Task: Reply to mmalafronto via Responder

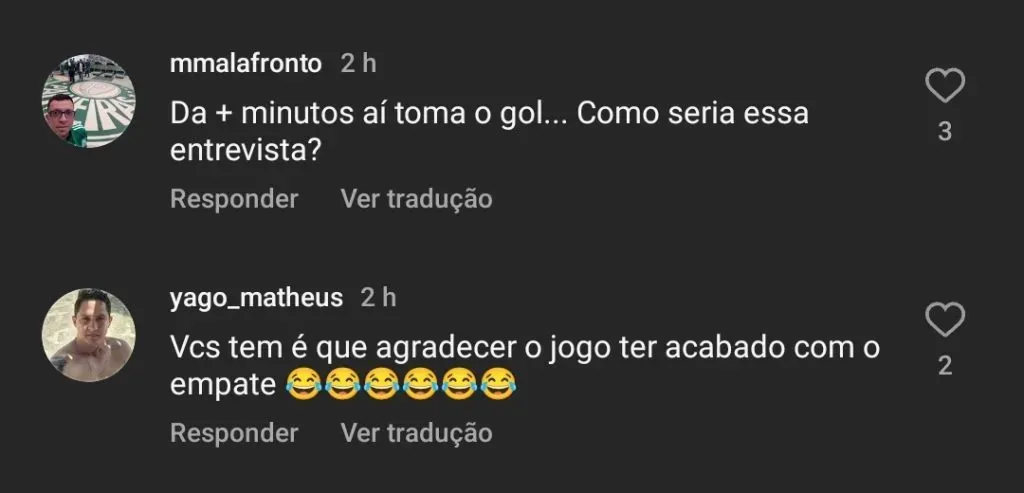Action: click(x=234, y=199)
